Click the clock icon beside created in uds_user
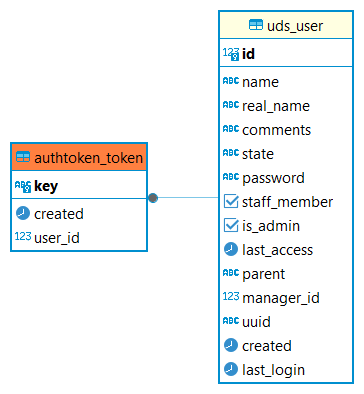Image resolution: width=364 pixels, height=394 pixels. (231, 345)
